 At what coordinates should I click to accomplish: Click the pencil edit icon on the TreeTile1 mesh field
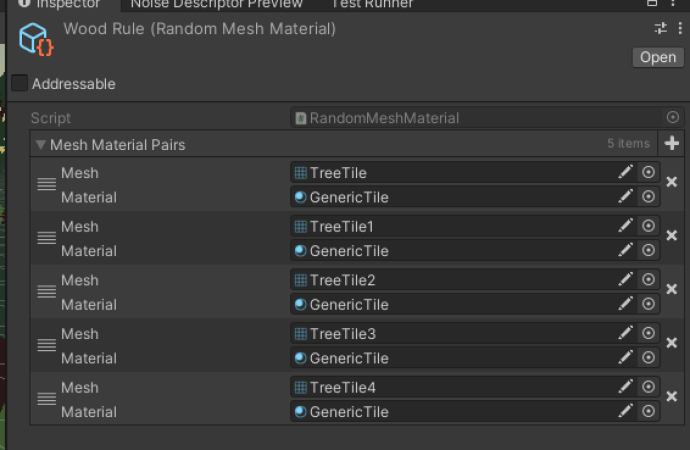click(625, 226)
